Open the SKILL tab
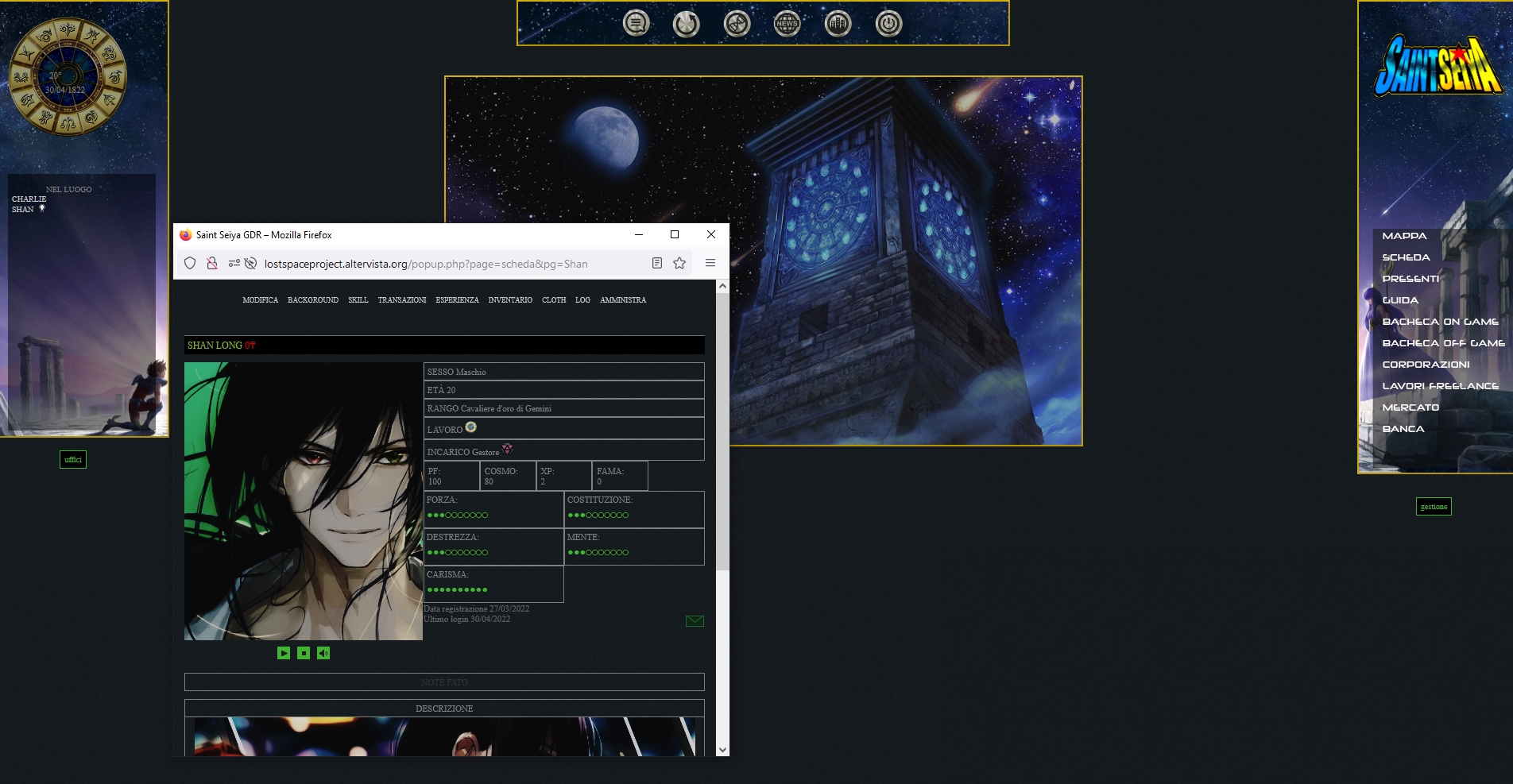 click(x=358, y=300)
